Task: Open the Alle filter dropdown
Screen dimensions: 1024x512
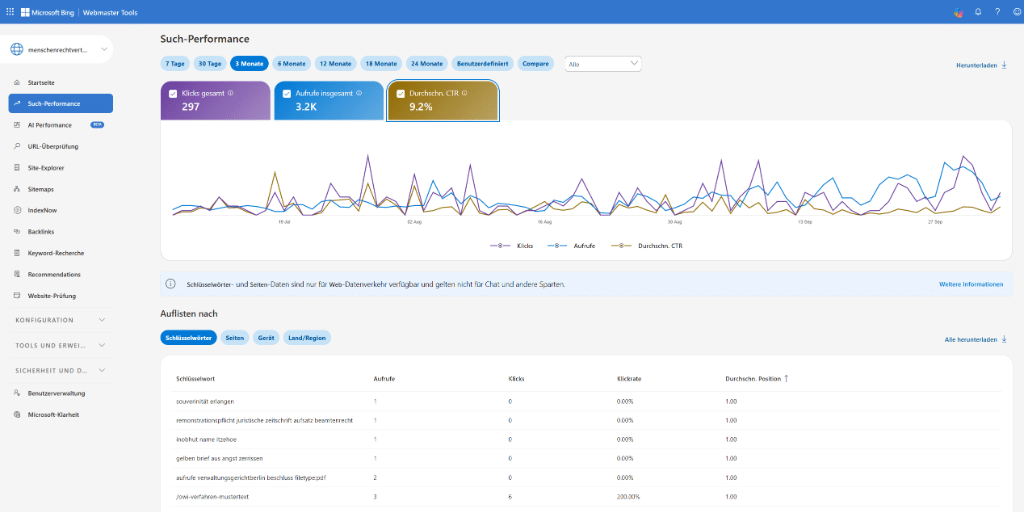Action: [x=603, y=63]
